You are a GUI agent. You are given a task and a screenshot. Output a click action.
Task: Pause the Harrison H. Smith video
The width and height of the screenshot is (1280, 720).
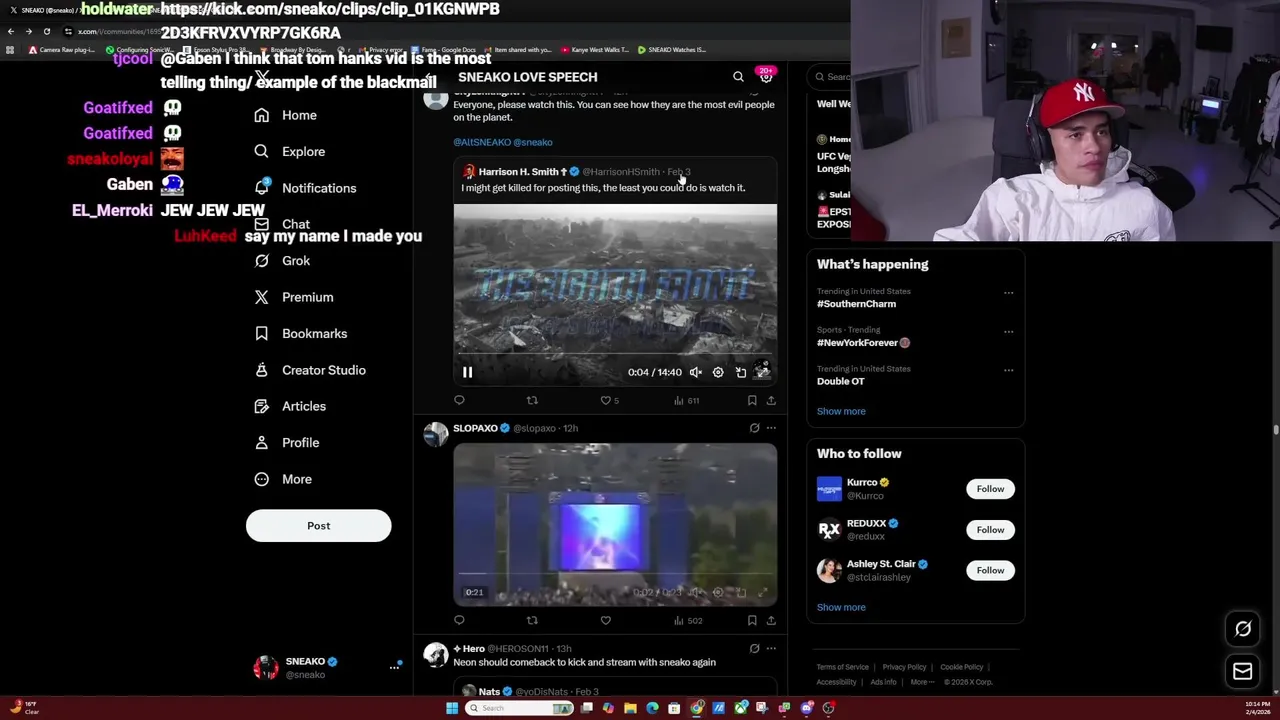point(467,372)
